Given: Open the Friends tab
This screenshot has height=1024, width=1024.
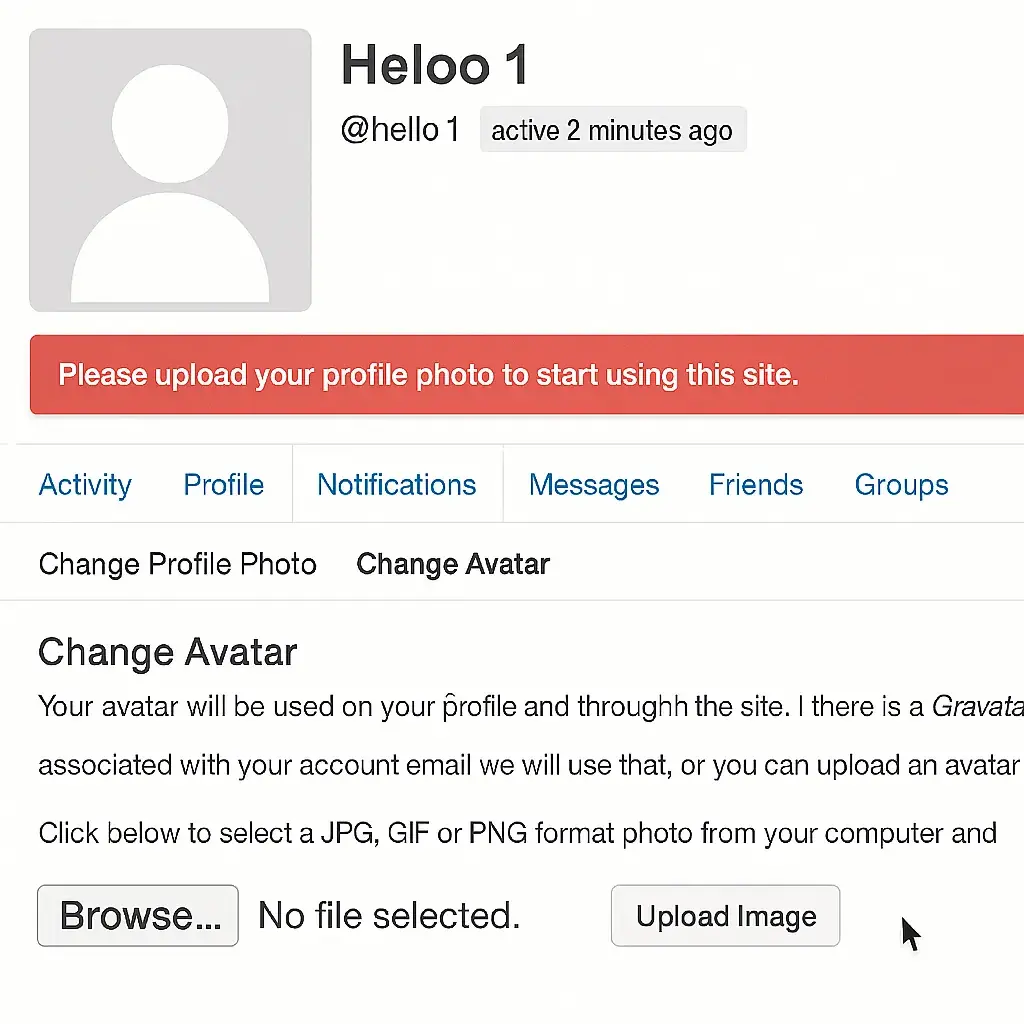Looking at the screenshot, I should [x=756, y=485].
